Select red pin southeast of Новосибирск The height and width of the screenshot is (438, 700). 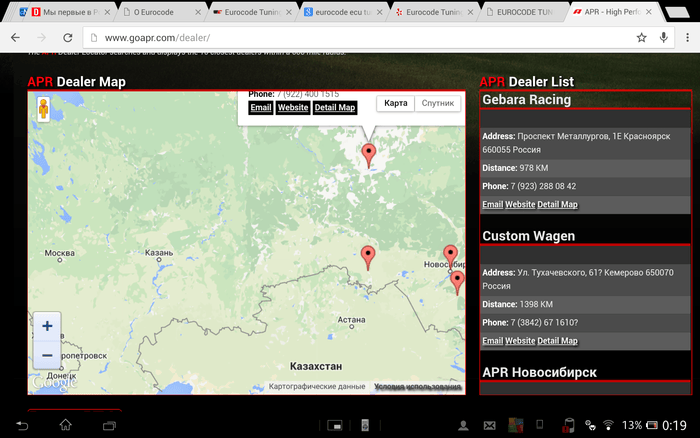pos(457,282)
